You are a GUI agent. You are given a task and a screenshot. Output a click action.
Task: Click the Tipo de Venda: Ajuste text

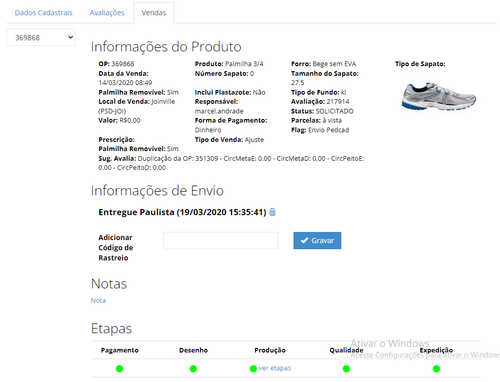229,140
